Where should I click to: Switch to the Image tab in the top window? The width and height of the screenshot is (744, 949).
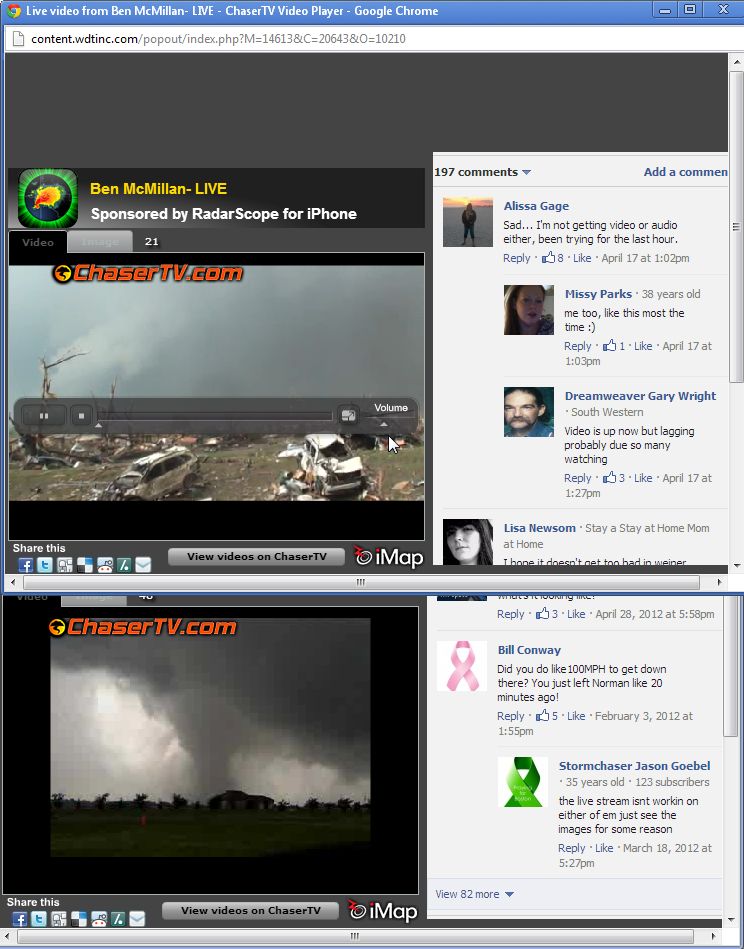[x=100, y=242]
